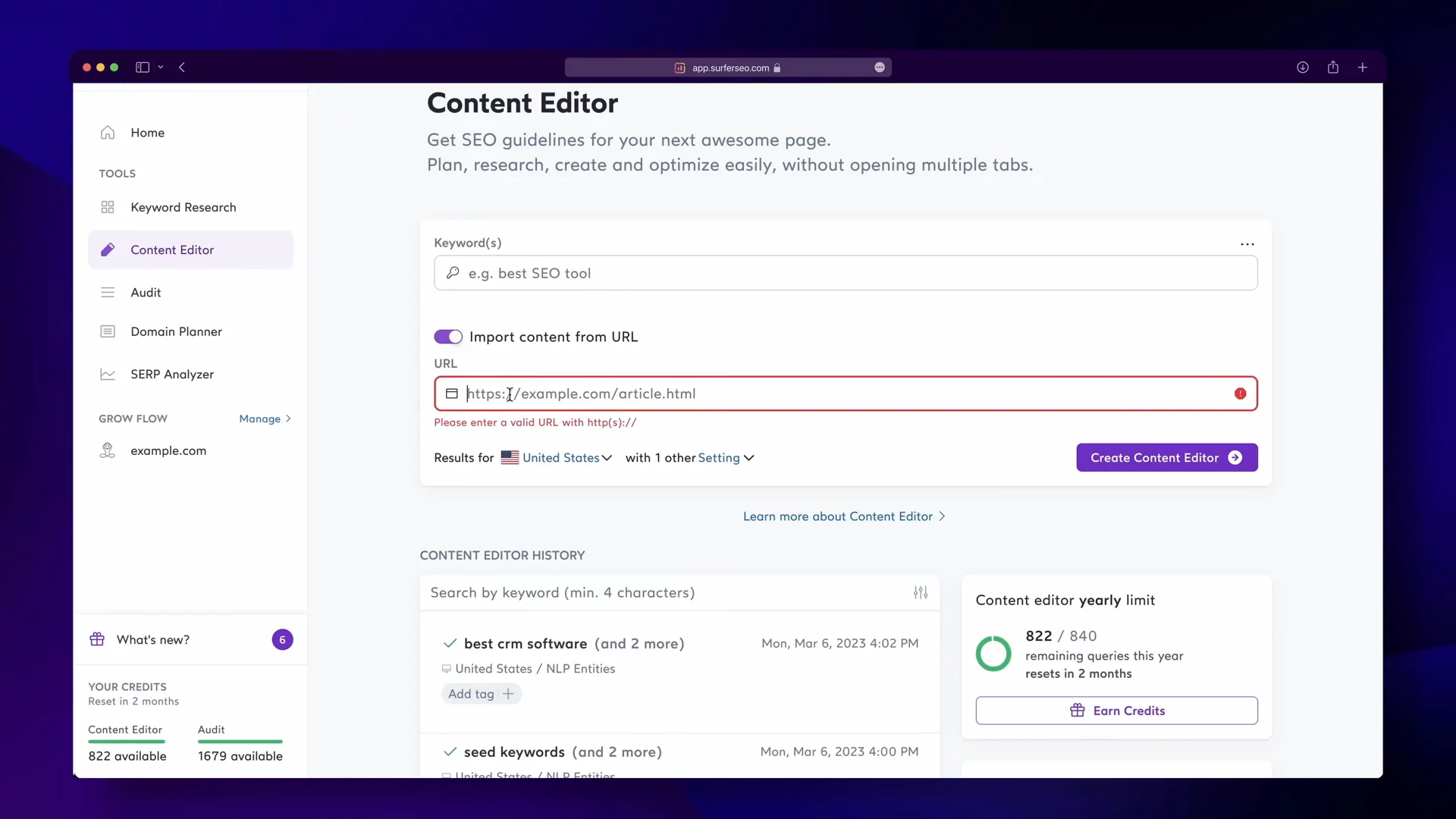Click the What's new gift icon
This screenshot has height=819, width=1456.
coord(97,639)
